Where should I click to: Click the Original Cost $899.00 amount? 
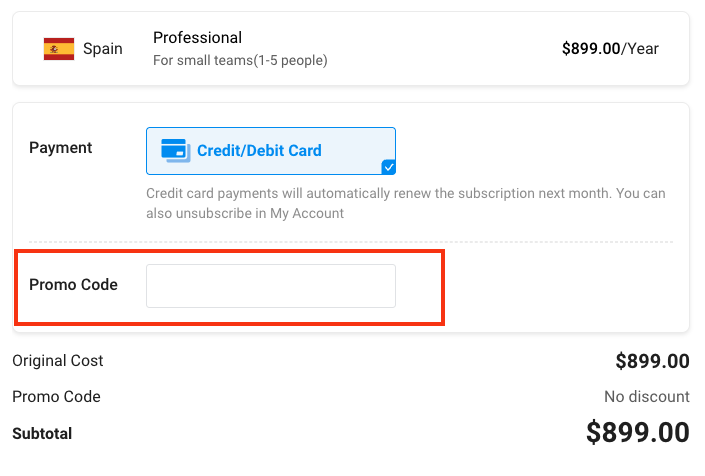[652, 361]
